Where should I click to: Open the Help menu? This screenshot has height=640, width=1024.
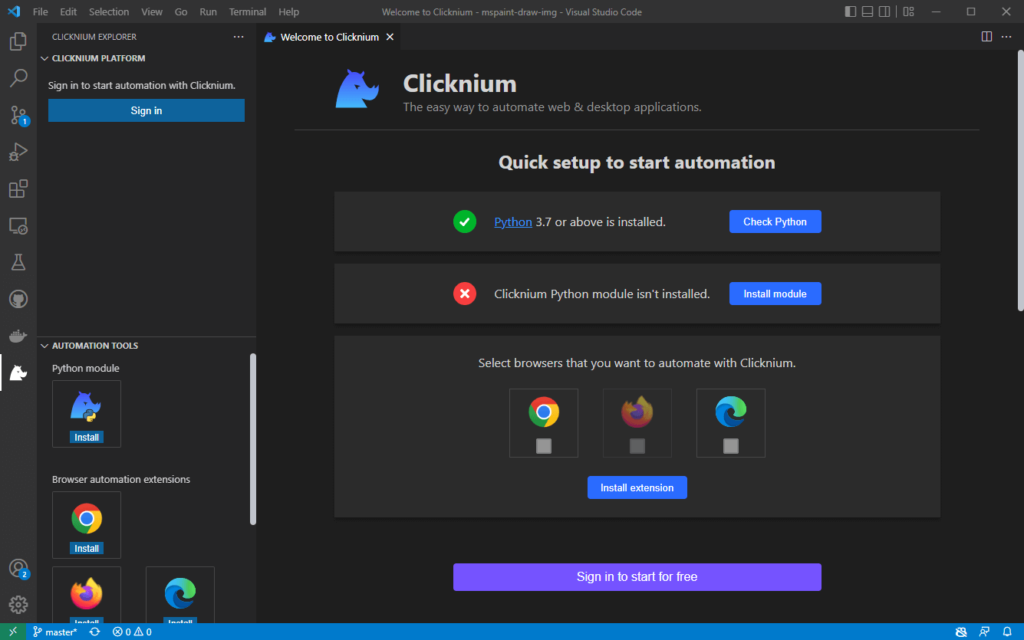289,12
